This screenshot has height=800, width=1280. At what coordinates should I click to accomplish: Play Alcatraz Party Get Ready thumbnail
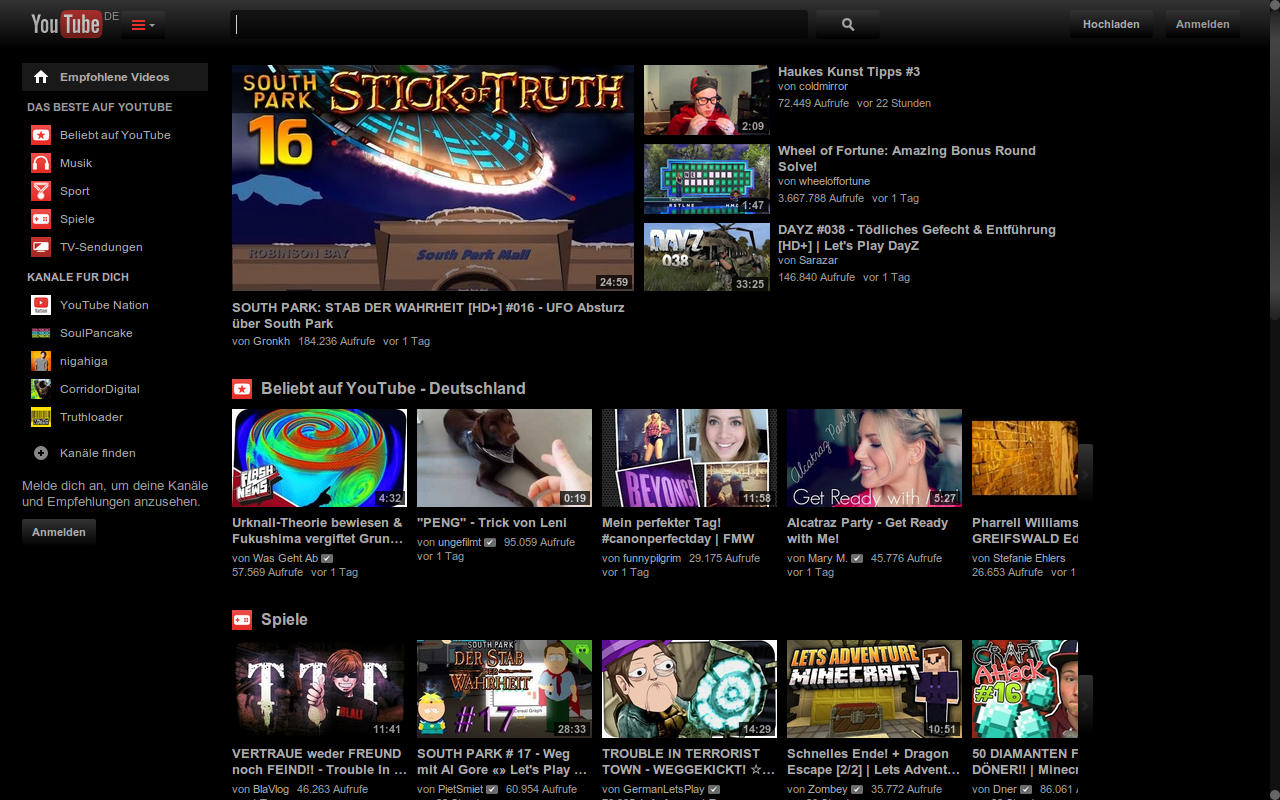(x=874, y=458)
